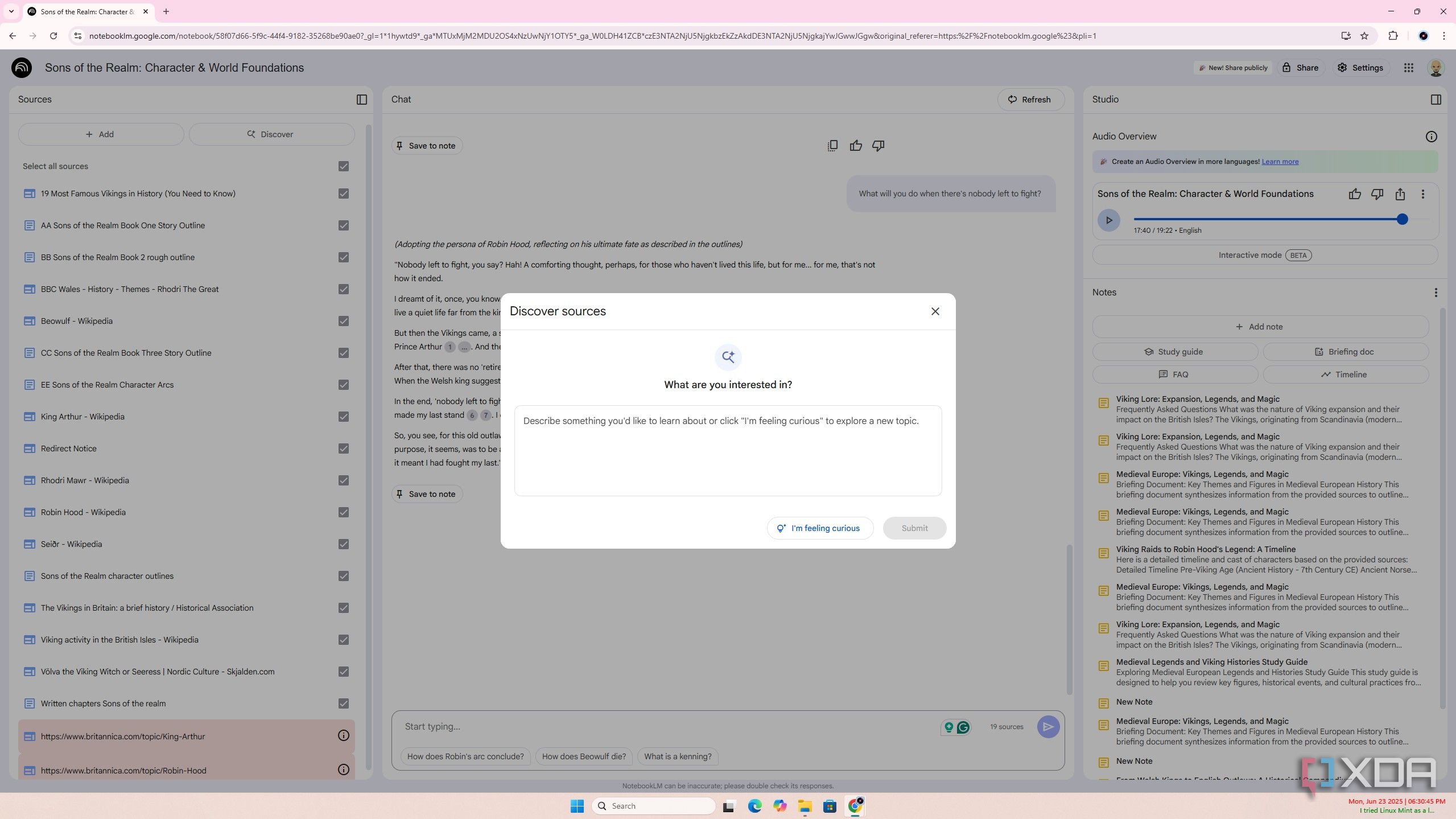Image resolution: width=1456 pixels, height=819 pixels.
Task: Thumbs up the chat response
Action: [x=855, y=146]
